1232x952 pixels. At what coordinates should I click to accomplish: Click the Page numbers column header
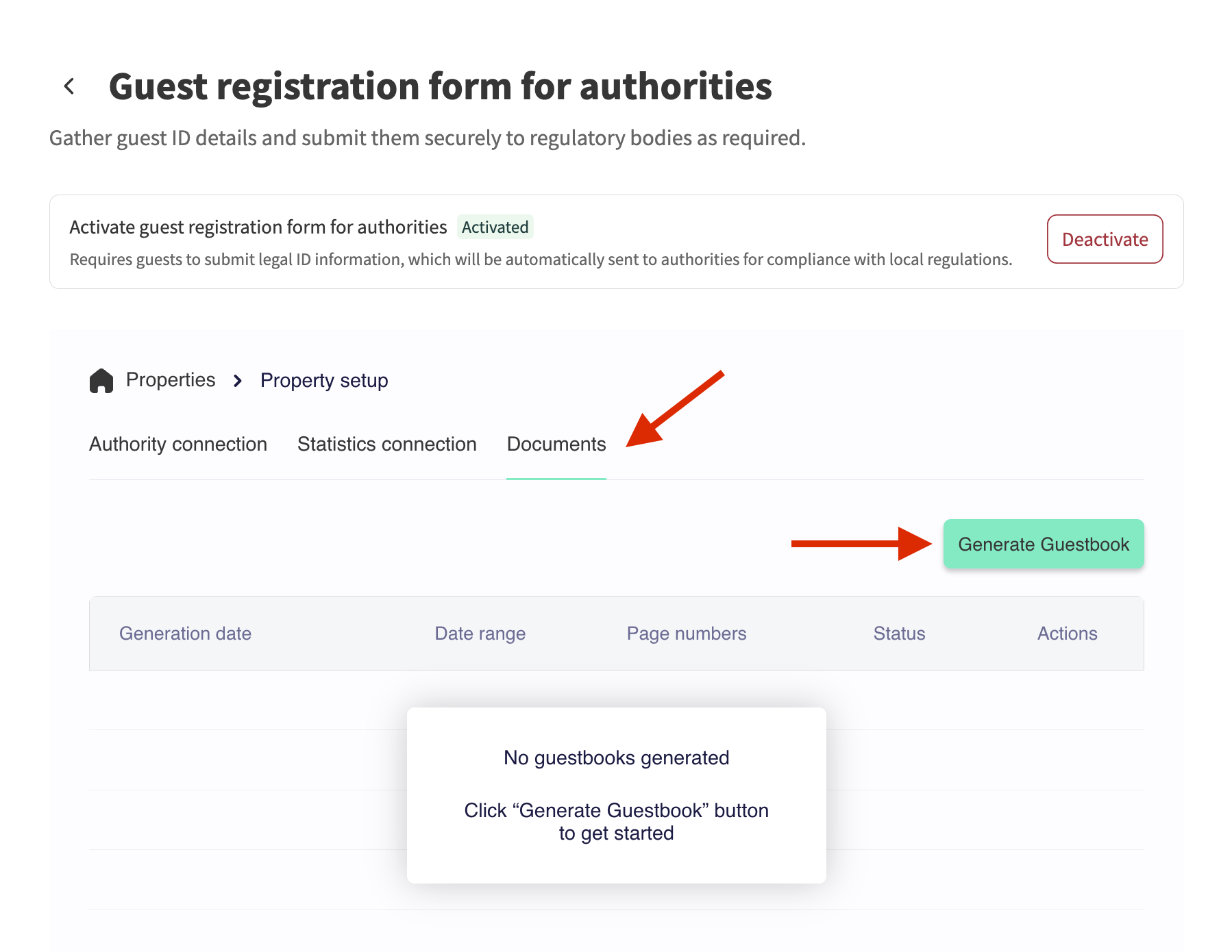tap(687, 634)
